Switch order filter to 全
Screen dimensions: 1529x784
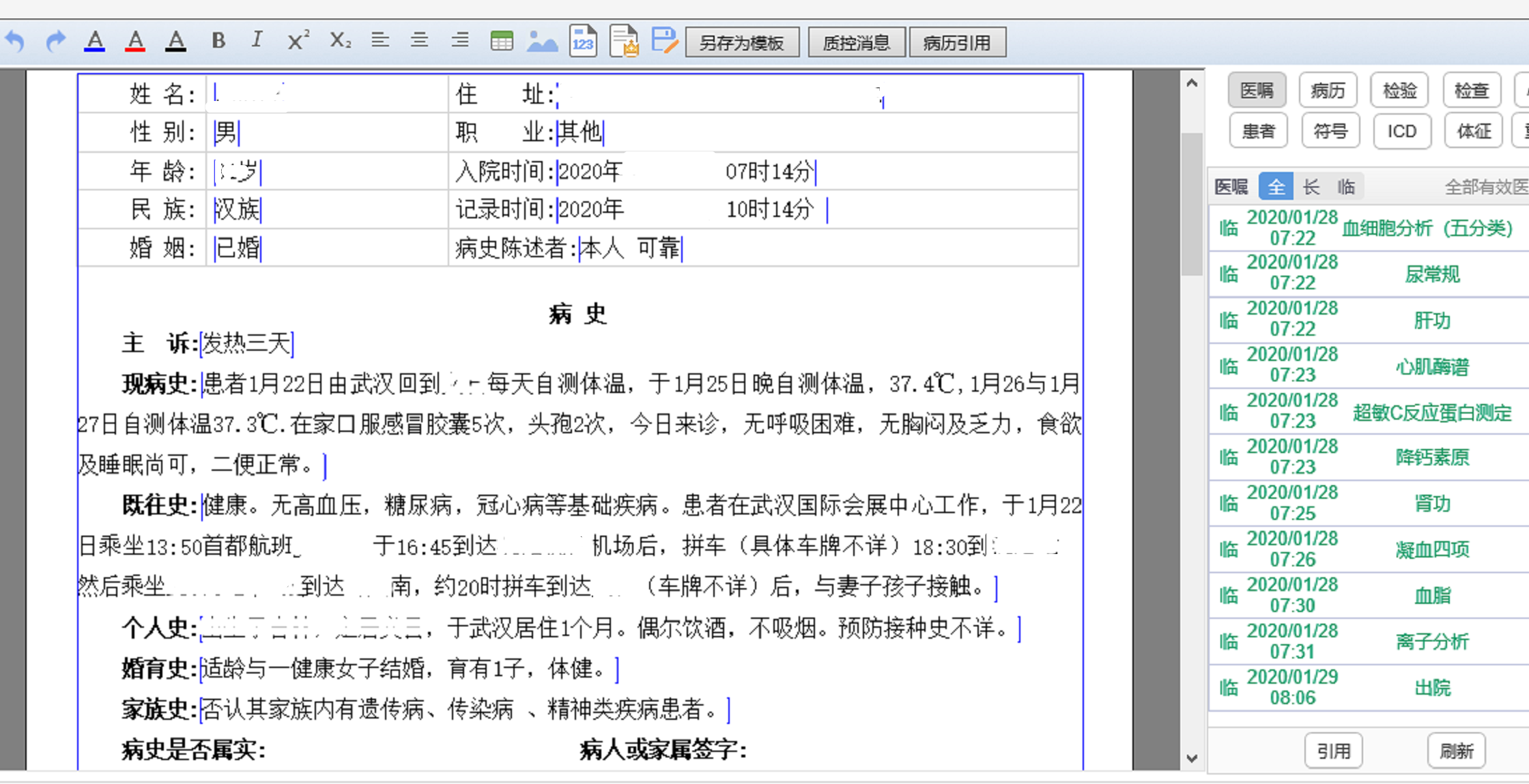coord(1276,186)
